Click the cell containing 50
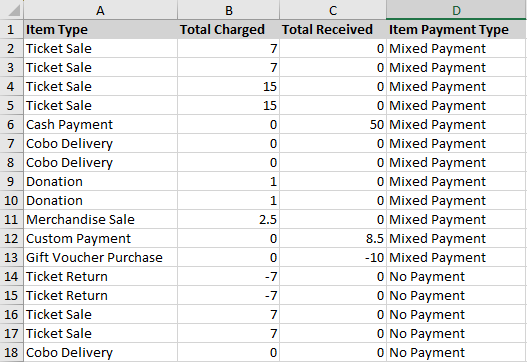Screen dimensions: 527x362 pos(333,125)
